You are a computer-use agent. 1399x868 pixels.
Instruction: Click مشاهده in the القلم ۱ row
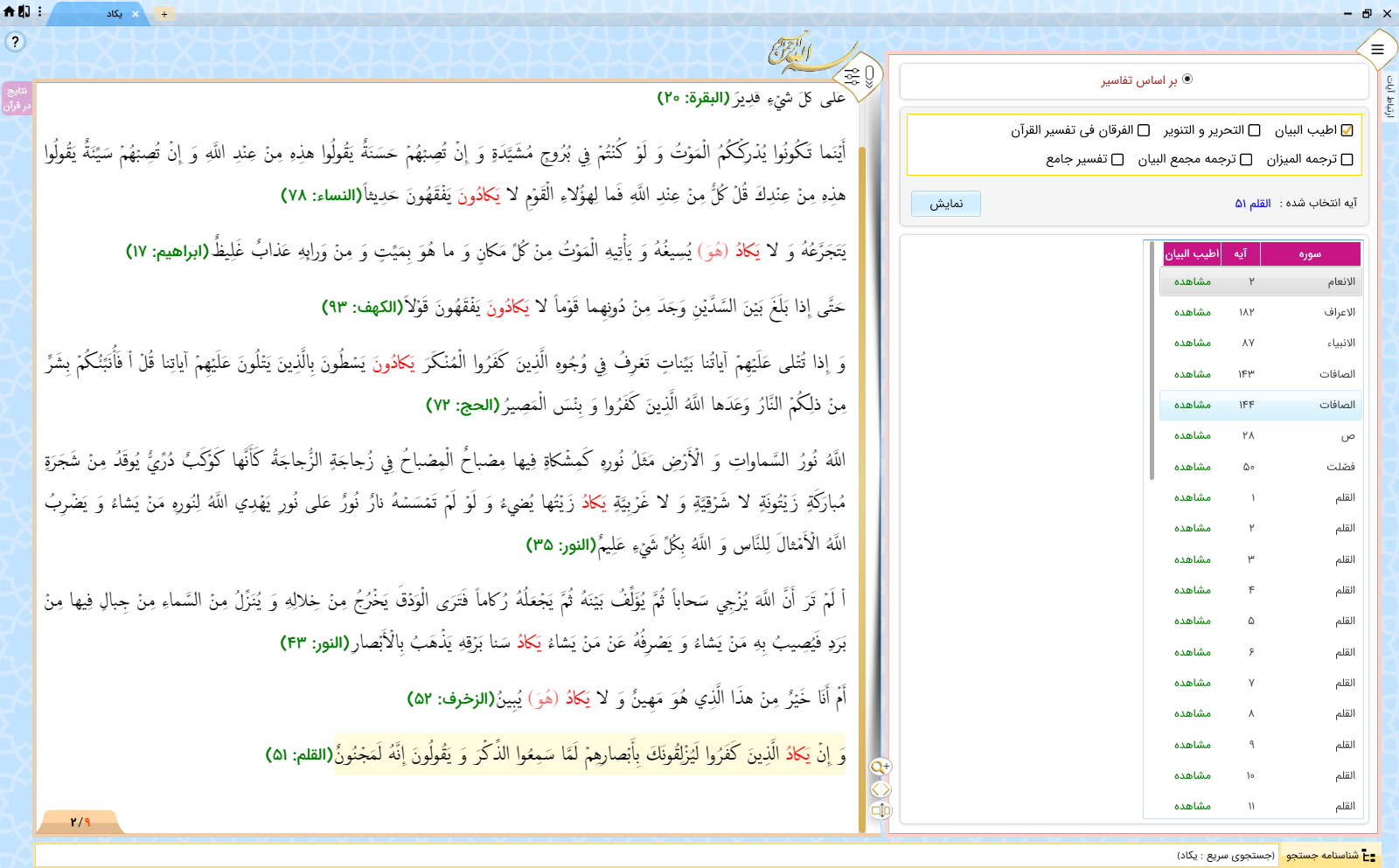(1192, 497)
